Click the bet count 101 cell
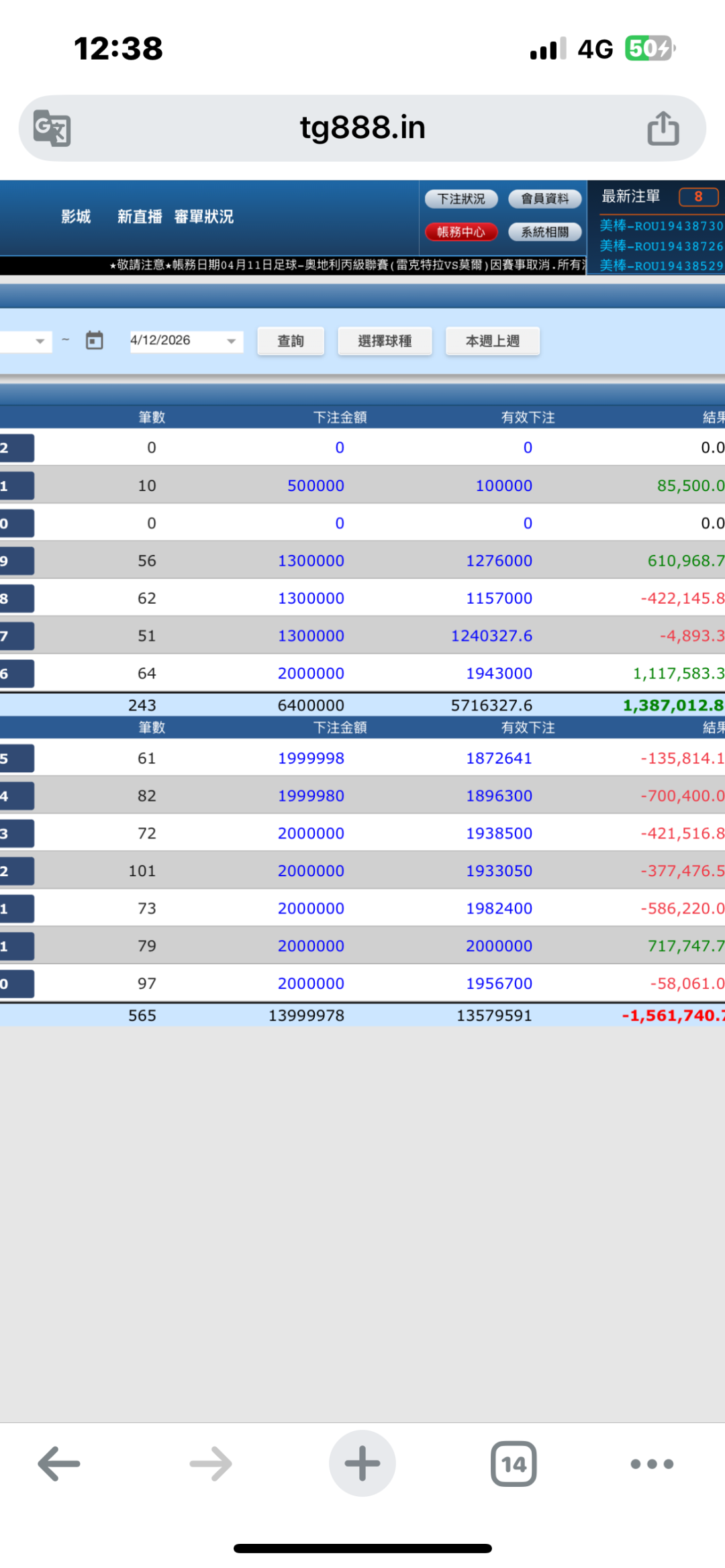The height and width of the screenshot is (1568, 725). coord(142,871)
